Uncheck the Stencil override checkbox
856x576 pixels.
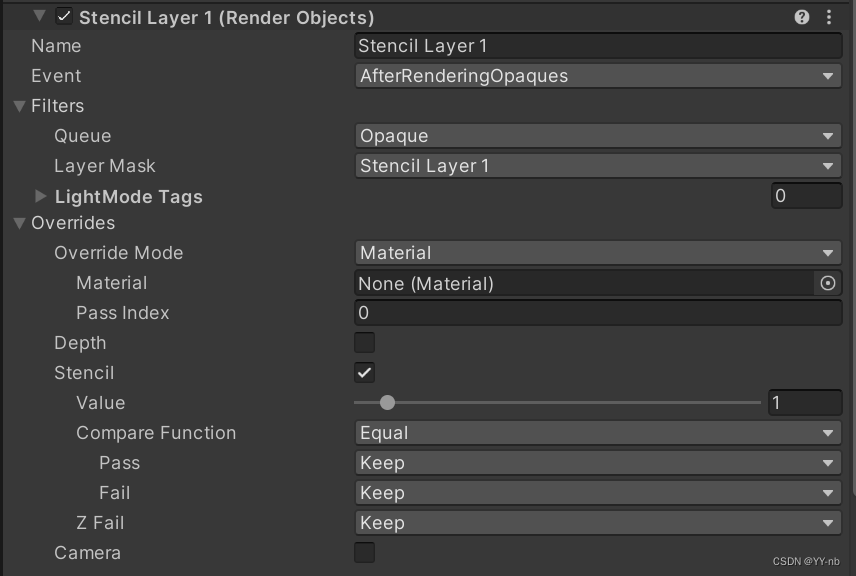[365, 373]
